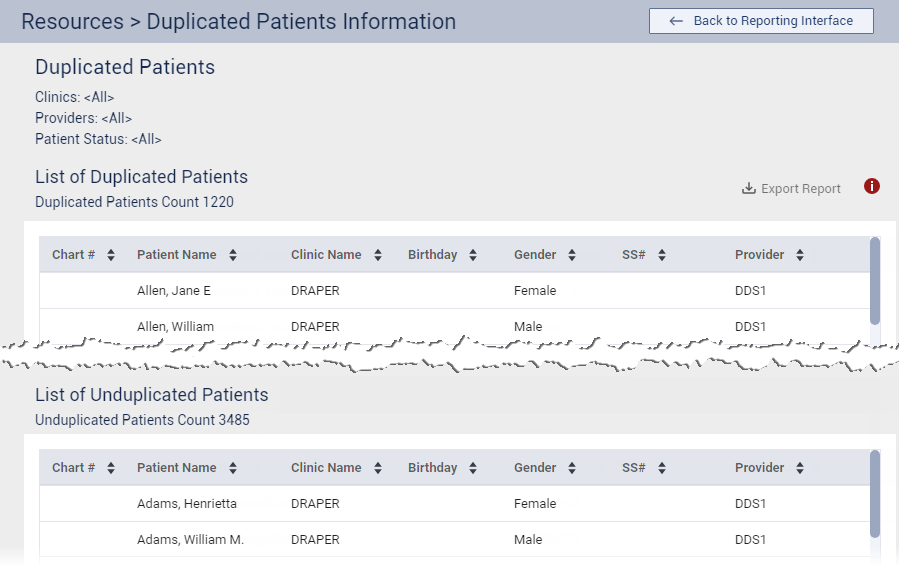The height and width of the screenshot is (567, 899).
Task: Click the Export Report download icon
Action: (748, 188)
